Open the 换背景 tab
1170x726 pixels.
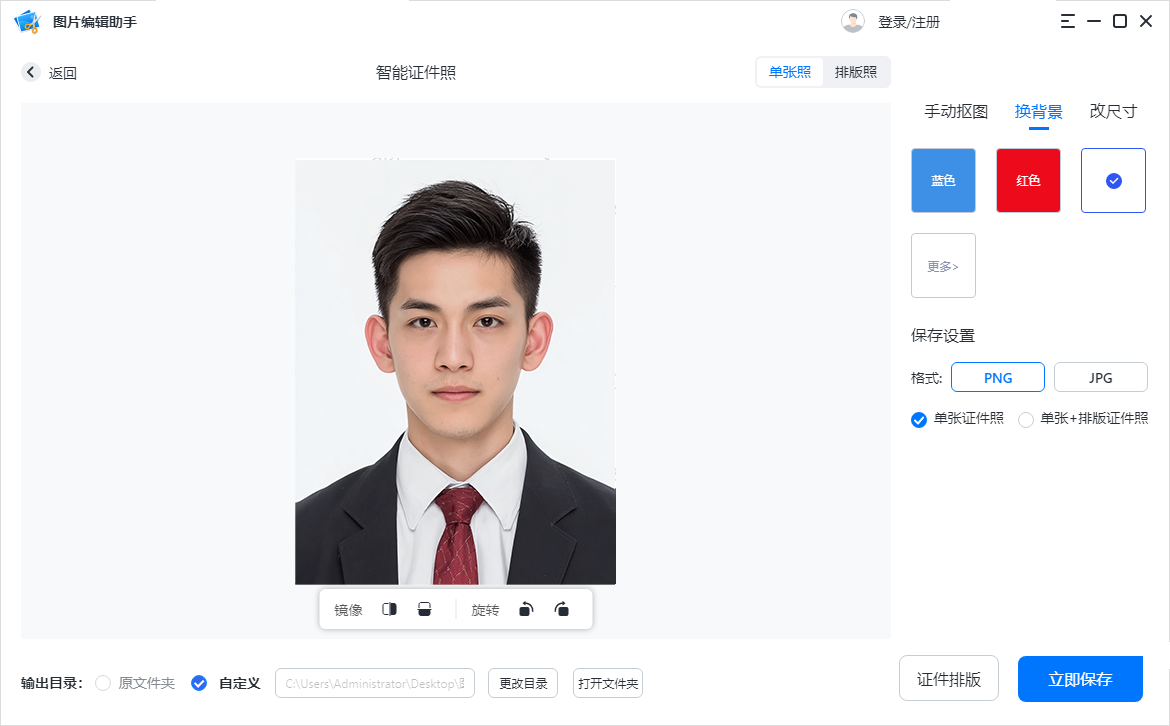tap(1039, 111)
